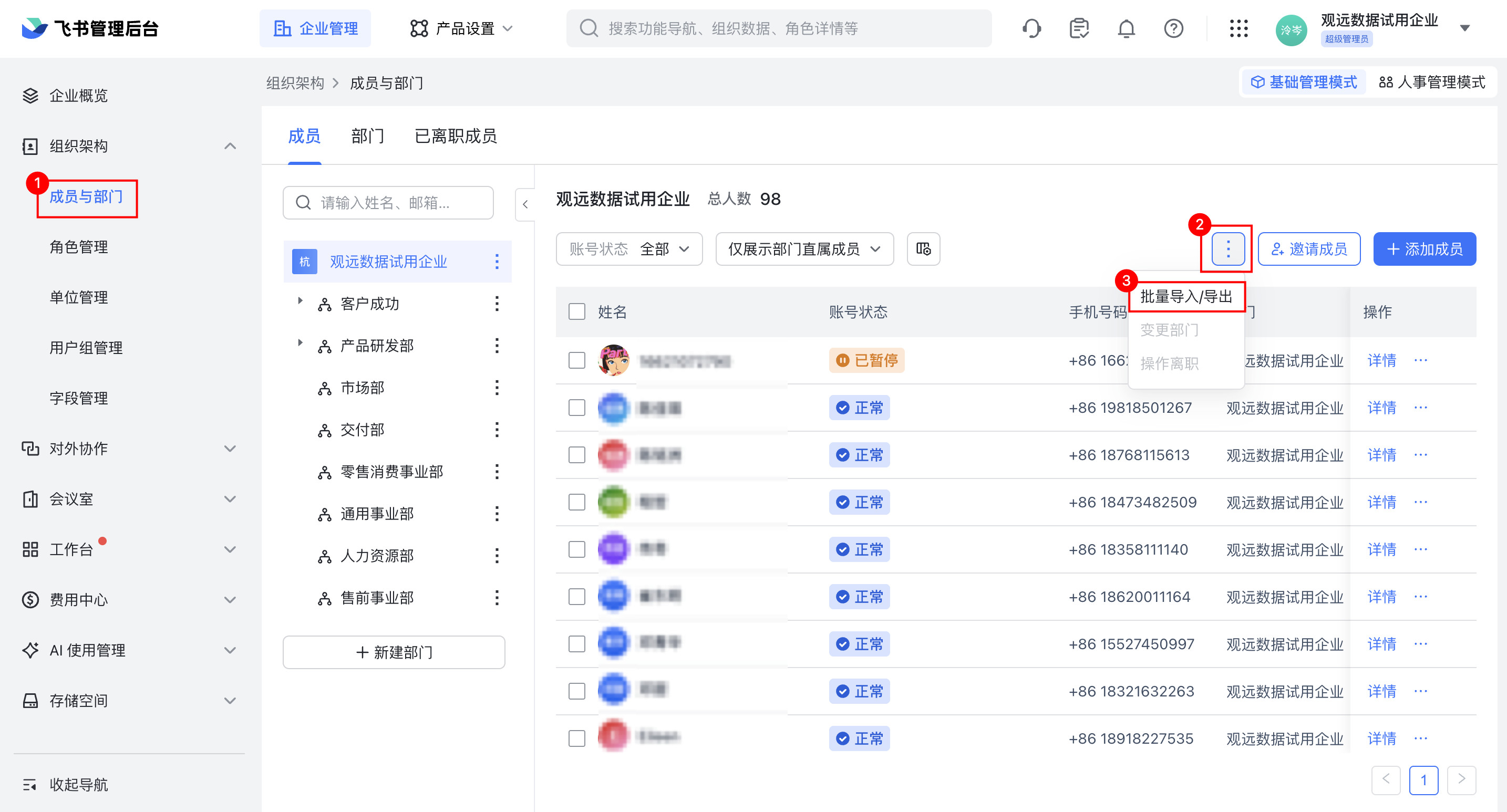Switch to 人事管理模式 mode toggle
Viewport: 1507px width, 812px height.
[1431, 82]
